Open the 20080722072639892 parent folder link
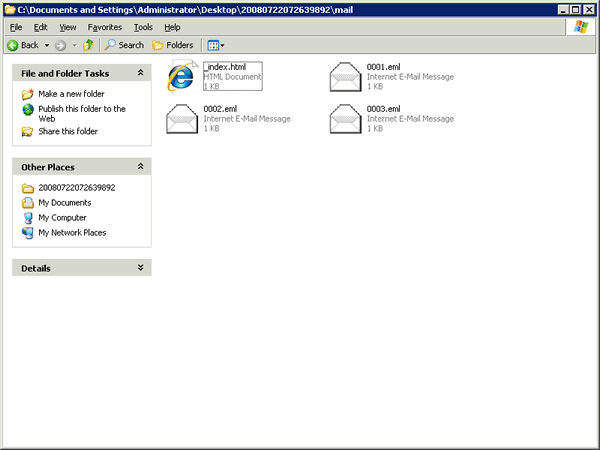 [77, 188]
